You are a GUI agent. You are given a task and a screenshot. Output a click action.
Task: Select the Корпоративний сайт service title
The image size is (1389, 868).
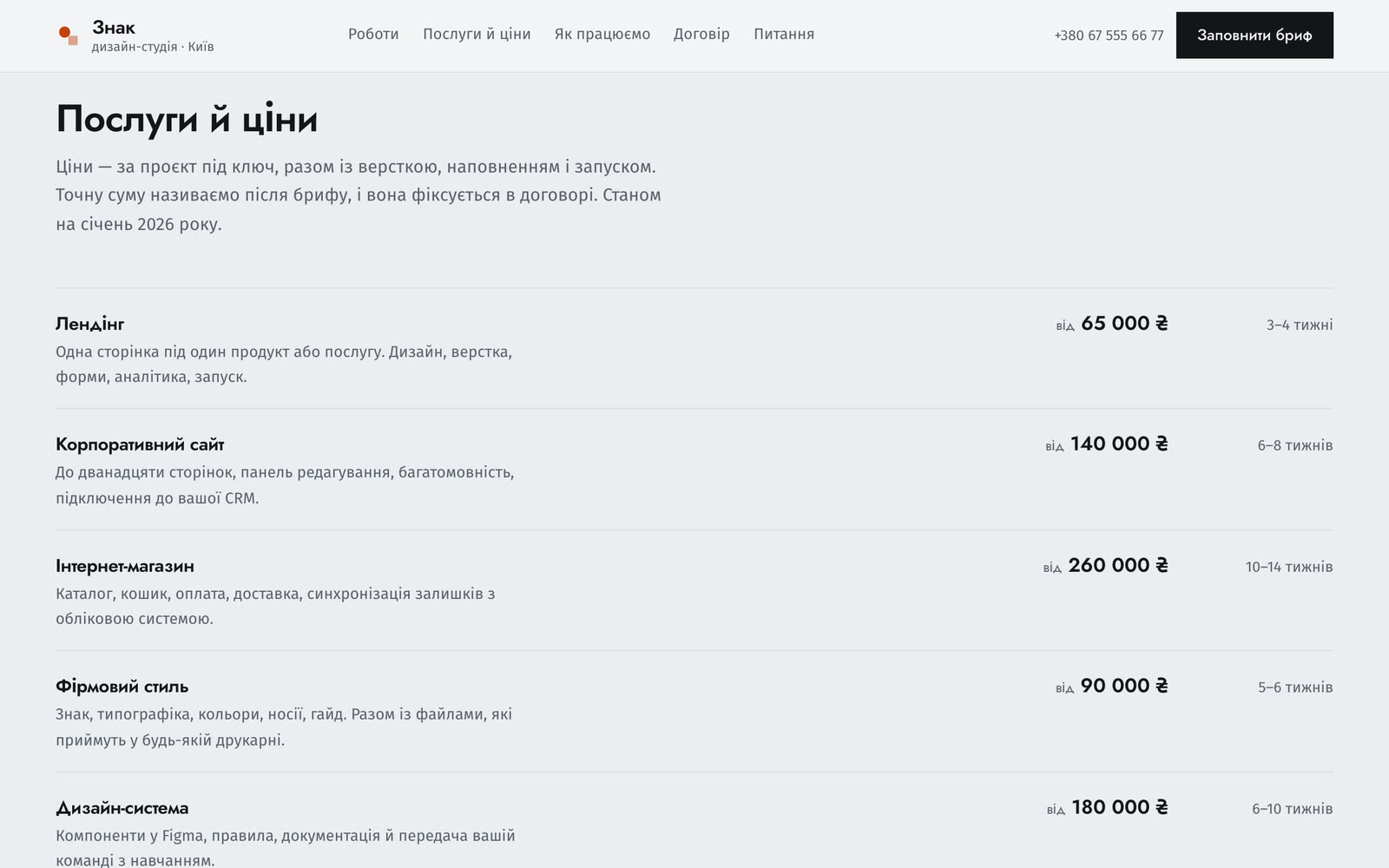pos(140,444)
